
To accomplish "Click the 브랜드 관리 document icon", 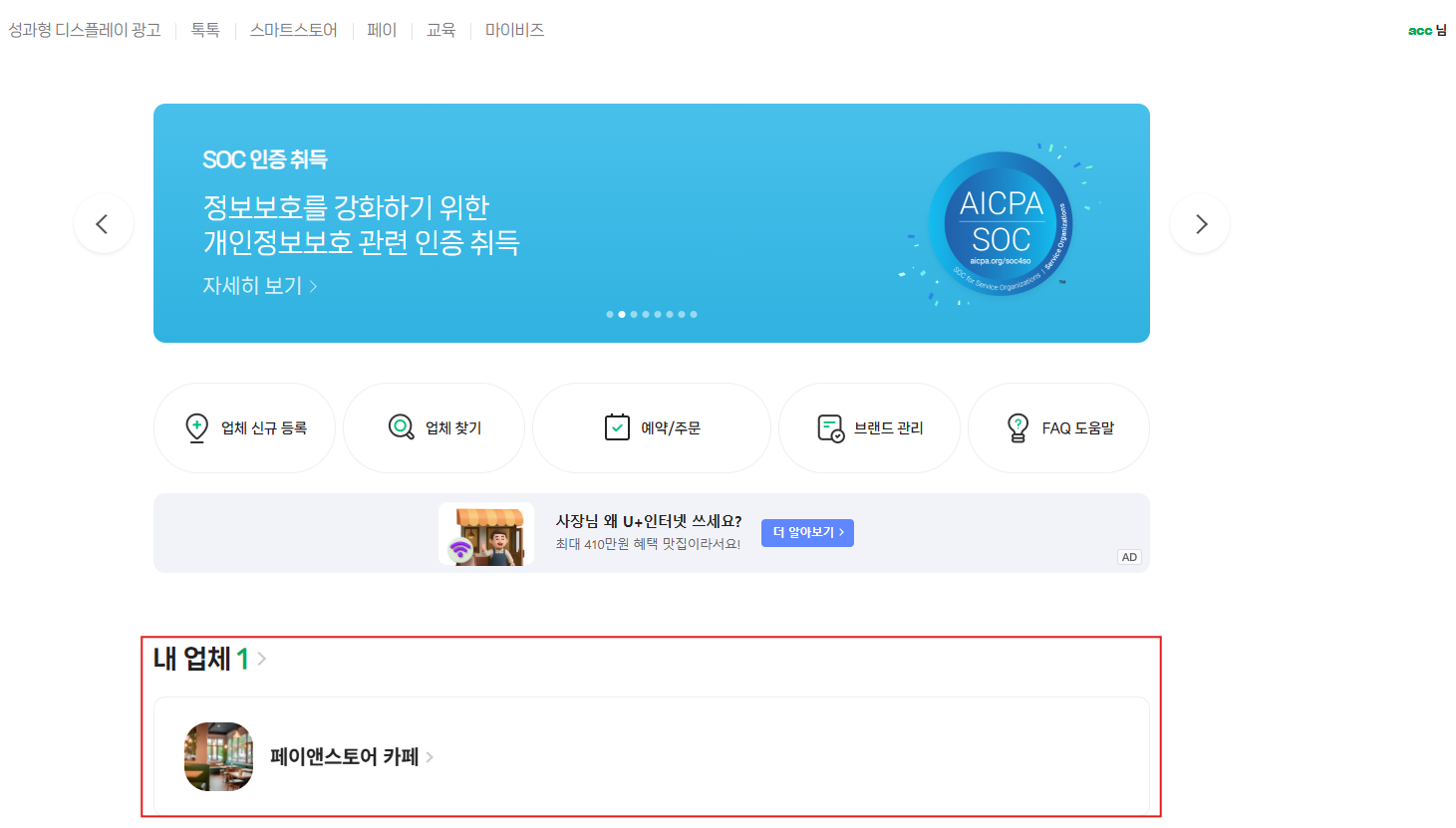I will click(x=830, y=428).
